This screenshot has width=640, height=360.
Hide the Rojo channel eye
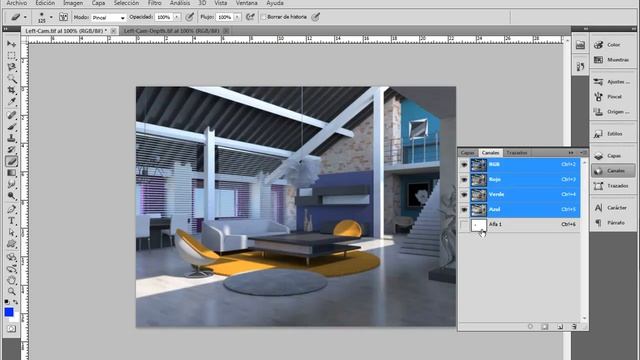point(464,180)
